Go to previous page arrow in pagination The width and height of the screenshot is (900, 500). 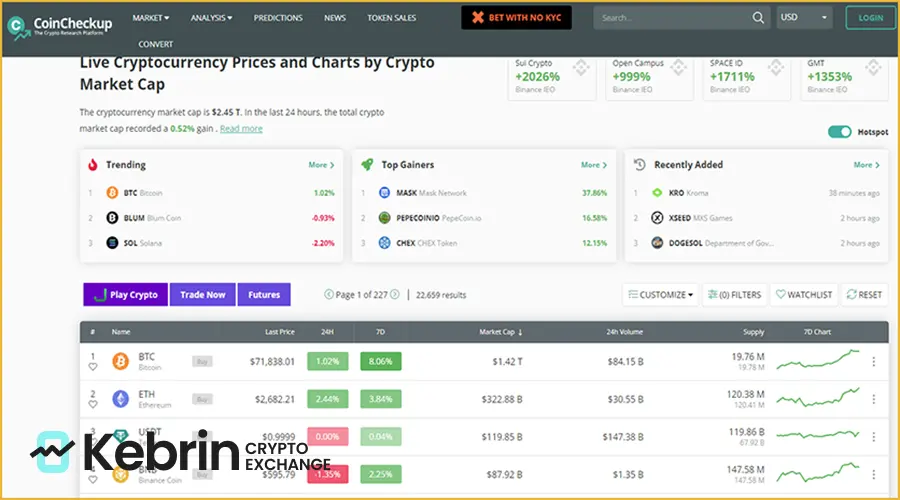(329, 294)
